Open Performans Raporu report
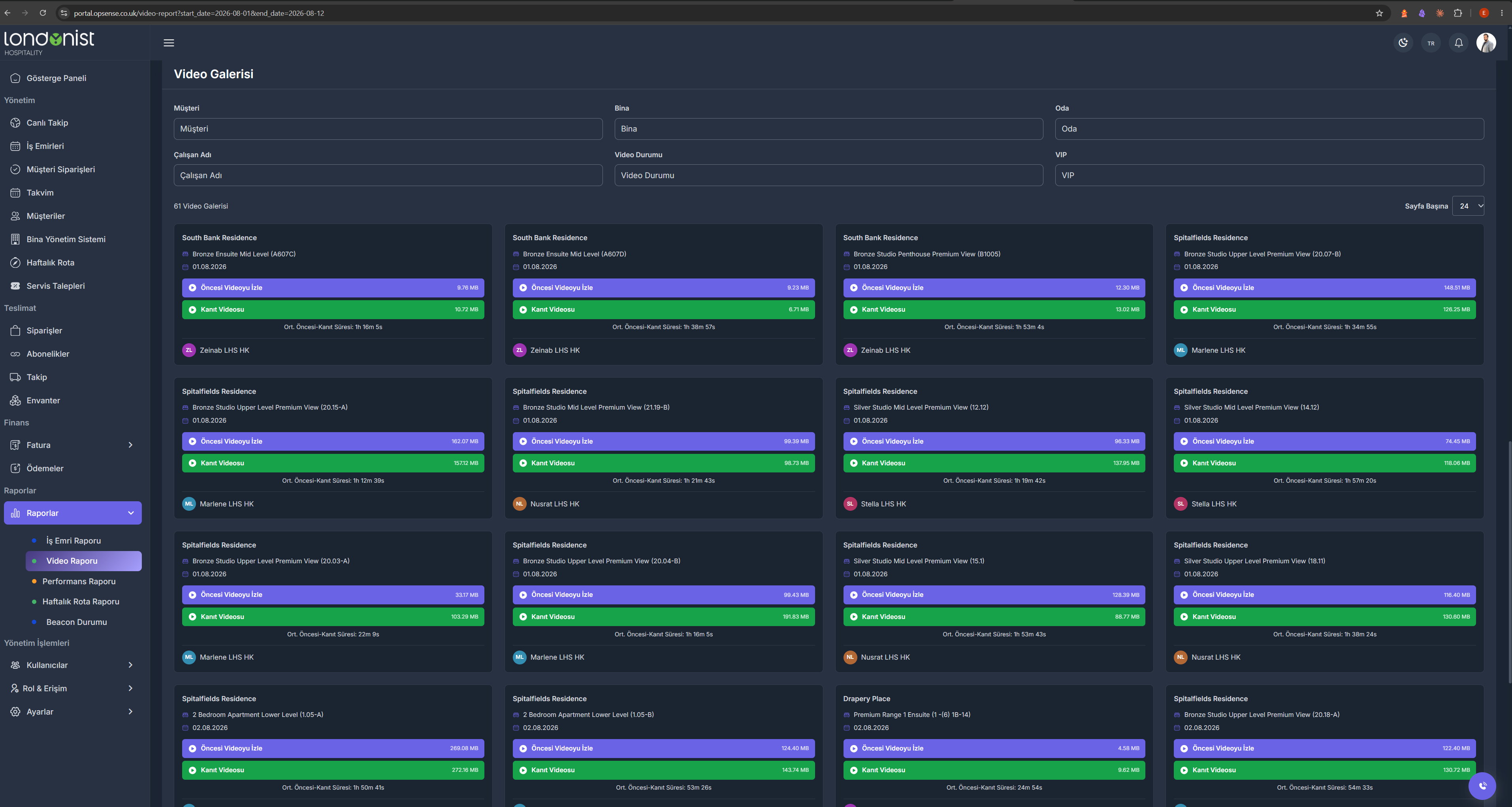The image size is (1512, 807). pos(79,581)
